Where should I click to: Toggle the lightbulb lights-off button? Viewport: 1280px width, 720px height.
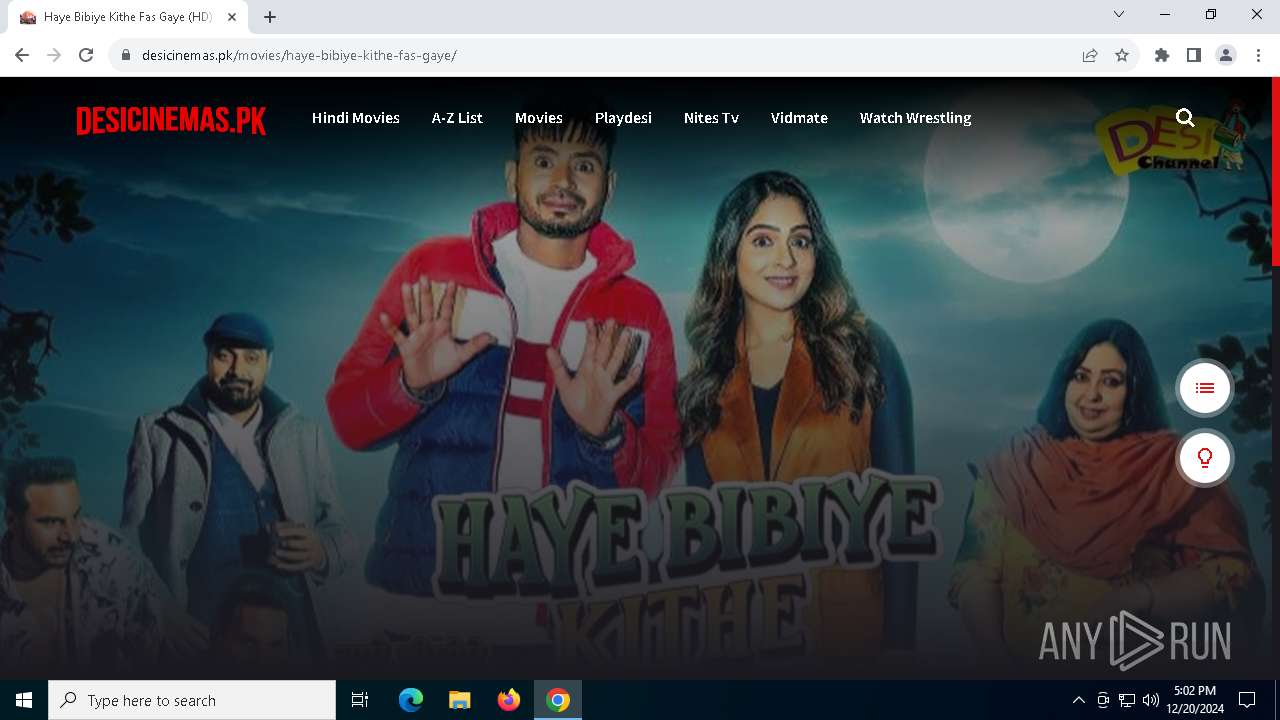click(x=1204, y=458)
